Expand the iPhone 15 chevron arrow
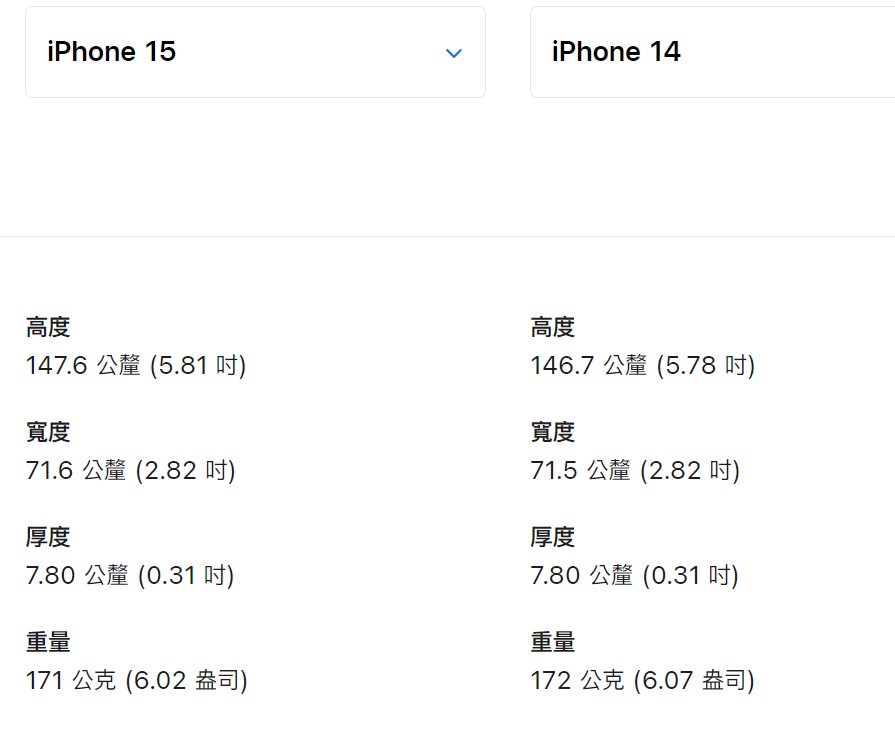895x747 pixels. [x=454, y=53]
